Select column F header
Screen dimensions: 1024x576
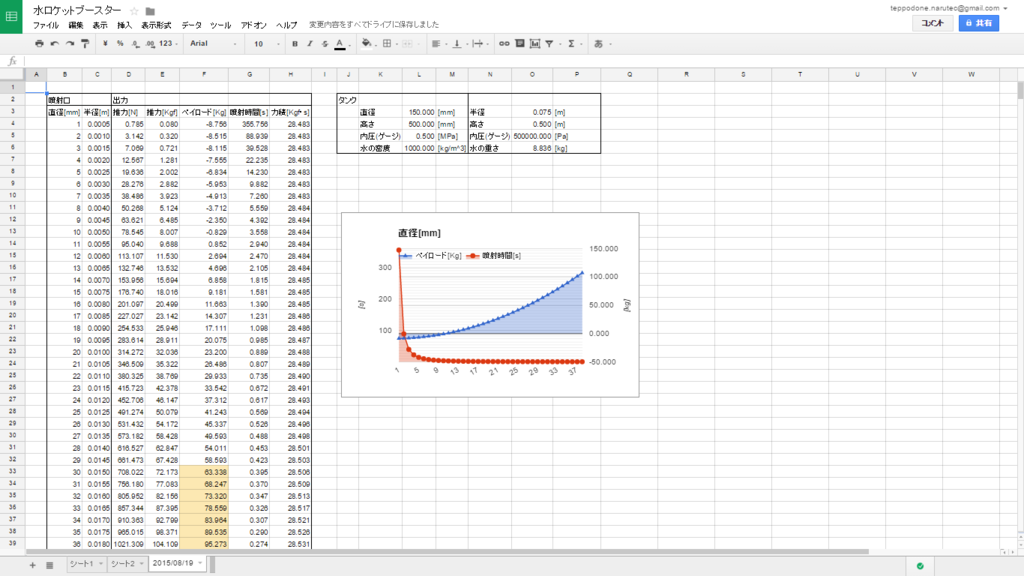coord(204,74)
